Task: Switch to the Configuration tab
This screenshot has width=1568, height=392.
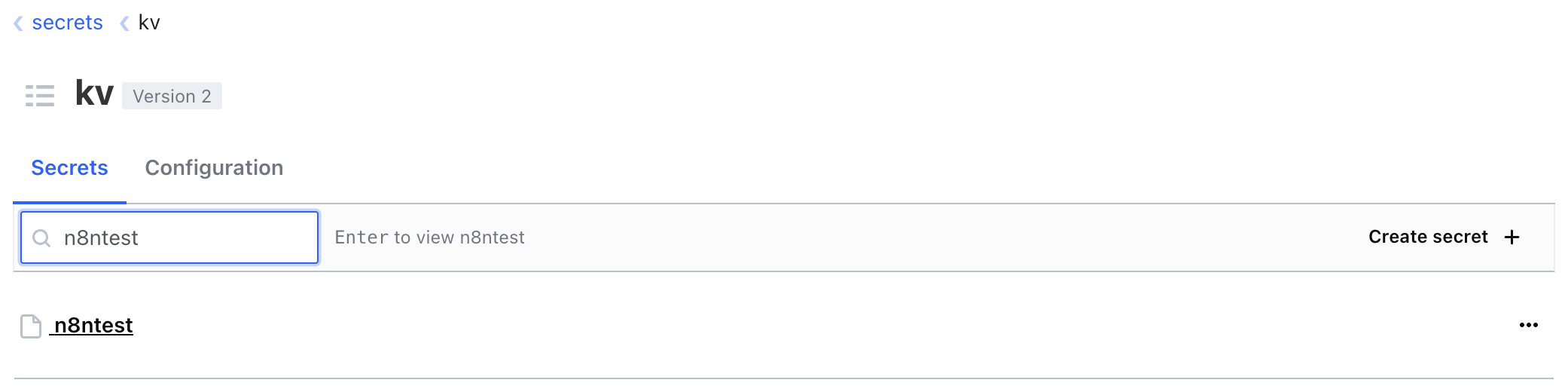Action: (214, 167)
